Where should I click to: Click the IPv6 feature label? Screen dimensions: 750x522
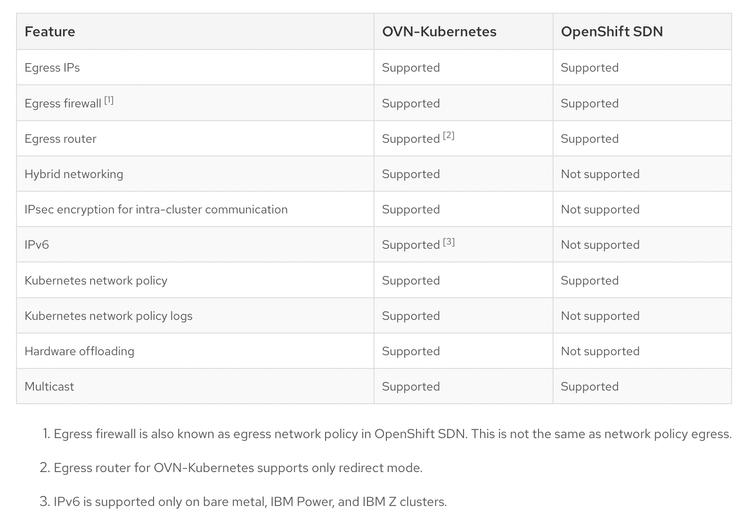pos(37,245)
